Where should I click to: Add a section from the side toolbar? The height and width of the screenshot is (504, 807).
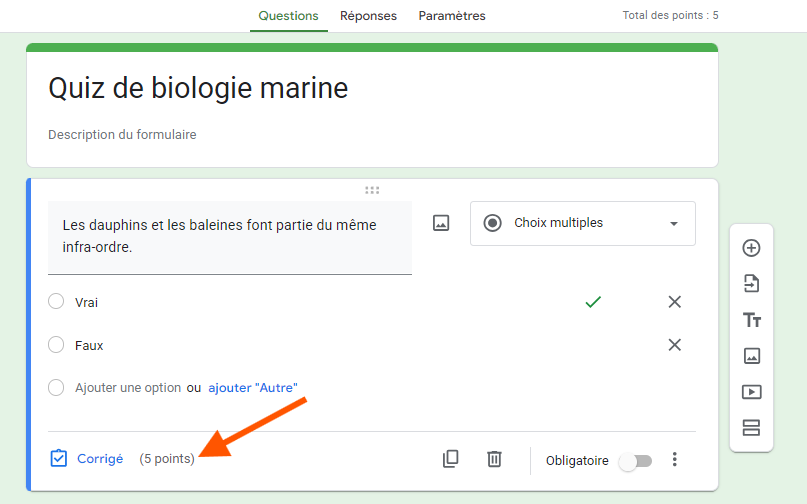point(751,428)
